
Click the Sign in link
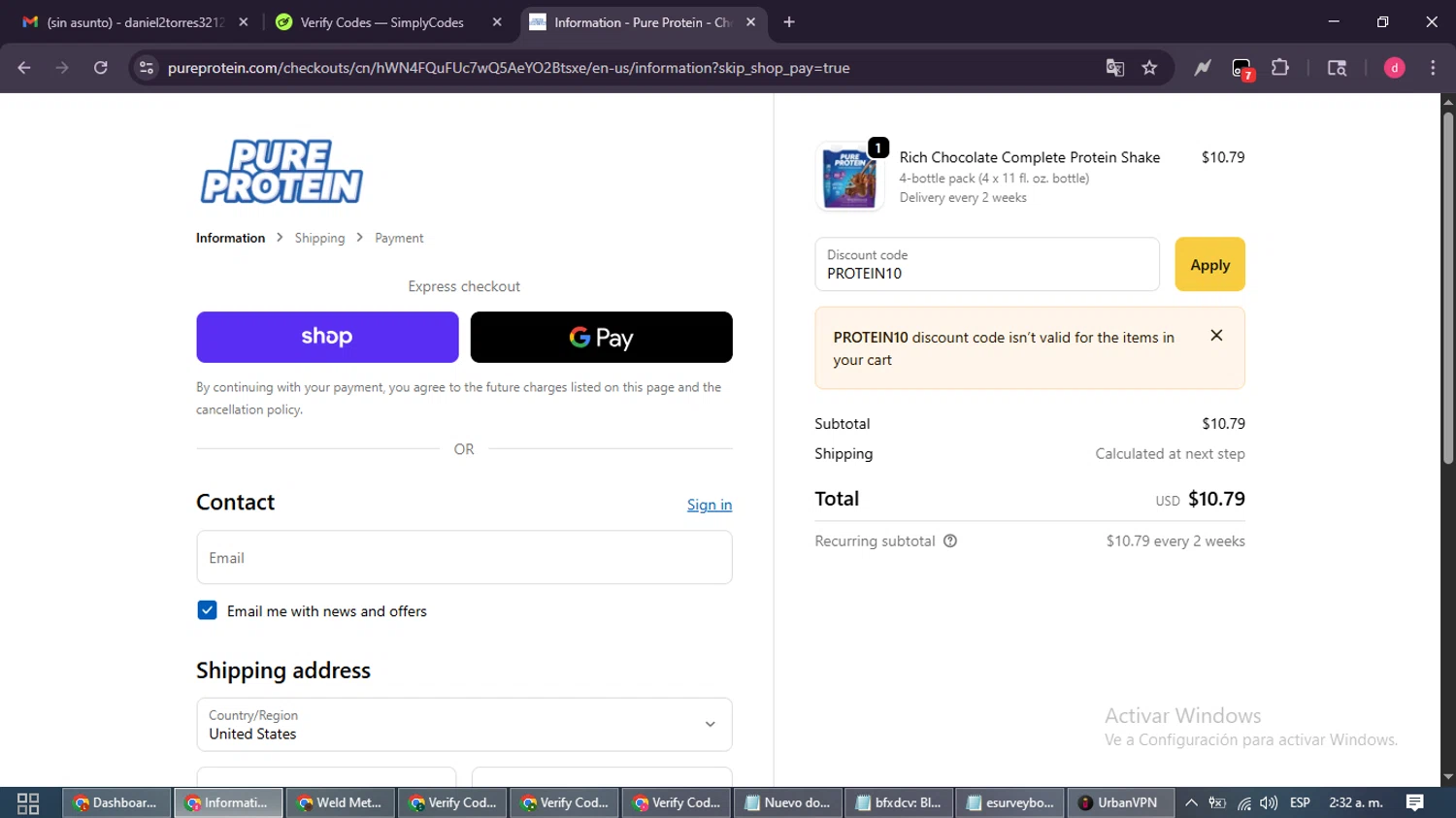[x=710, y=505]
